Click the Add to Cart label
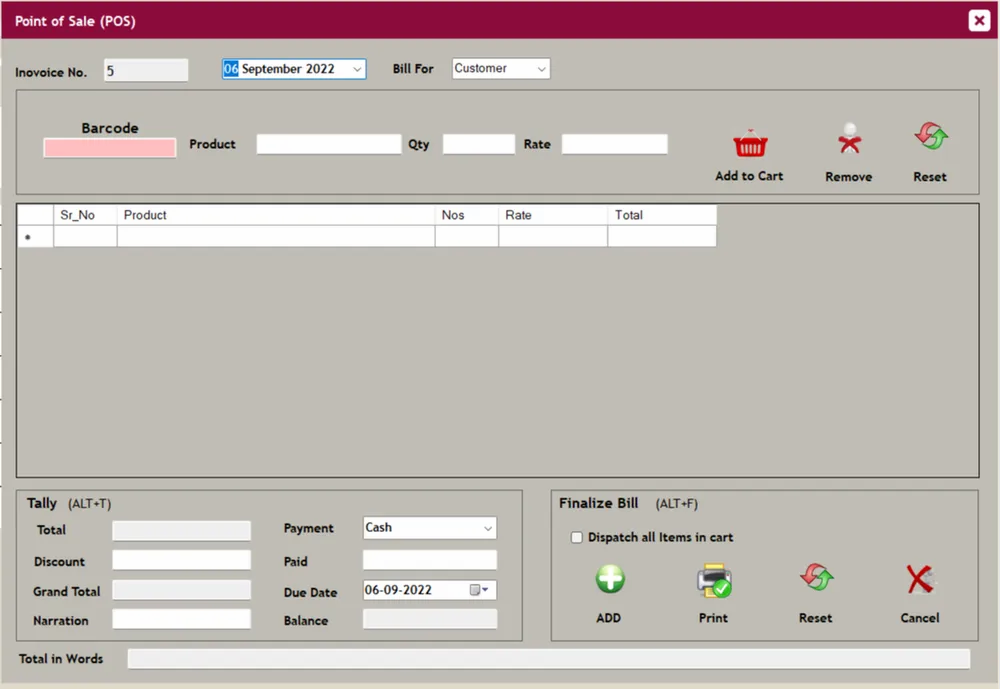Viewport: 1000px width, 689px height. point(749,176)
